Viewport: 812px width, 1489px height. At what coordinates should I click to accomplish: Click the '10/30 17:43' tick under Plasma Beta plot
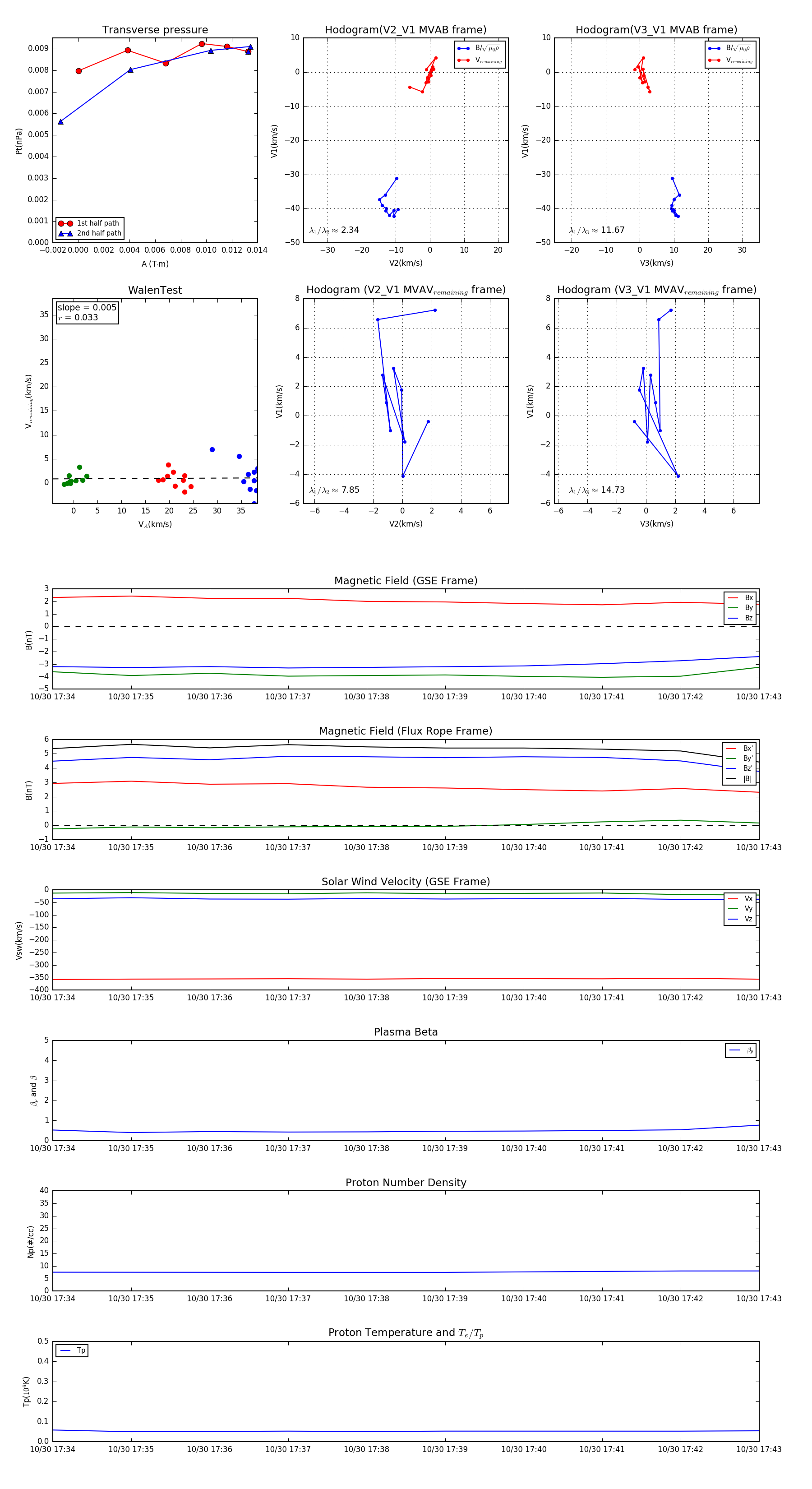[759, 1148]
